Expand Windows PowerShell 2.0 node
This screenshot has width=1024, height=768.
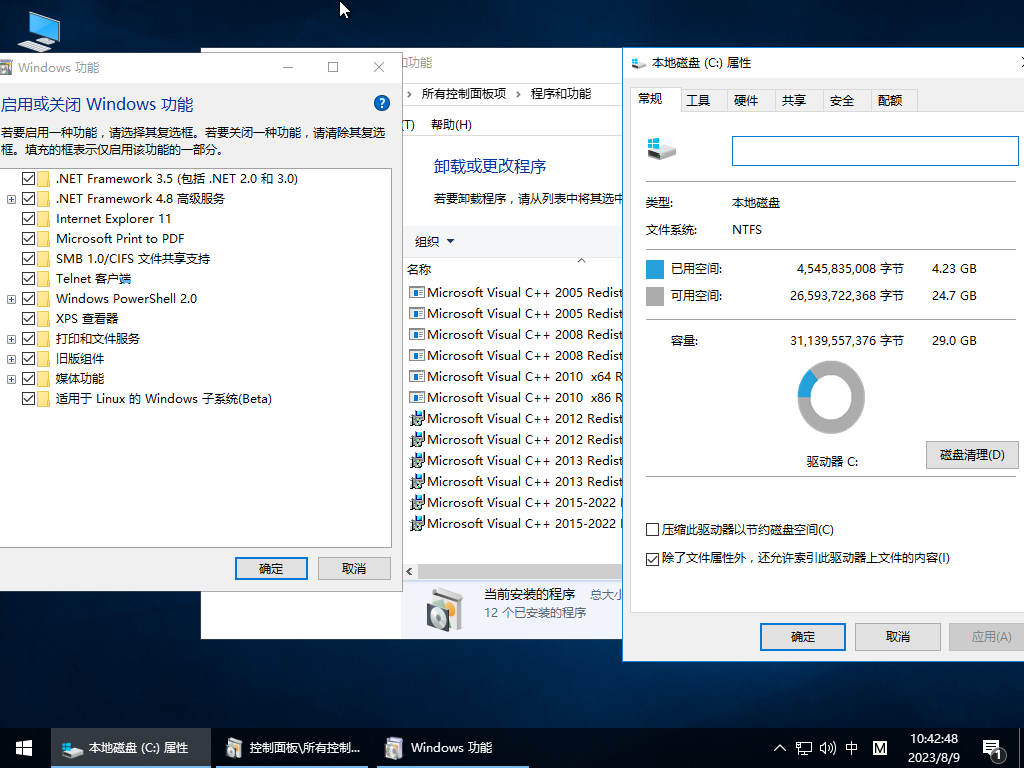tap(11, 299)
